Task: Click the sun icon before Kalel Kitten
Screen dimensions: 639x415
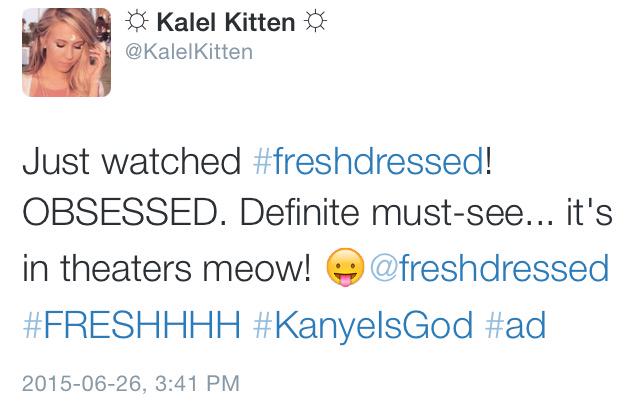Action: tap(136, 22)
